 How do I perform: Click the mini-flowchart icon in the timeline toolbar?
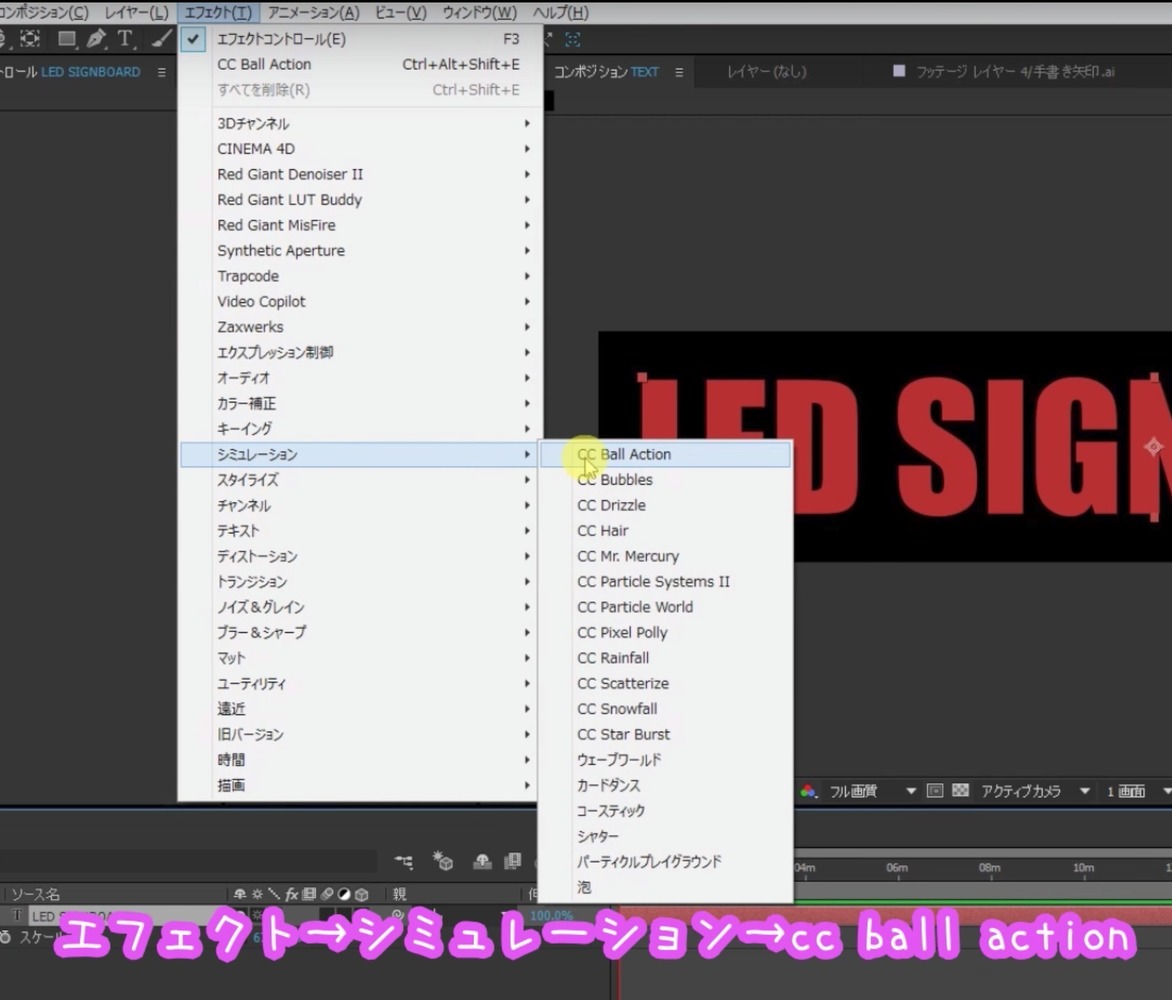[404, 861]
